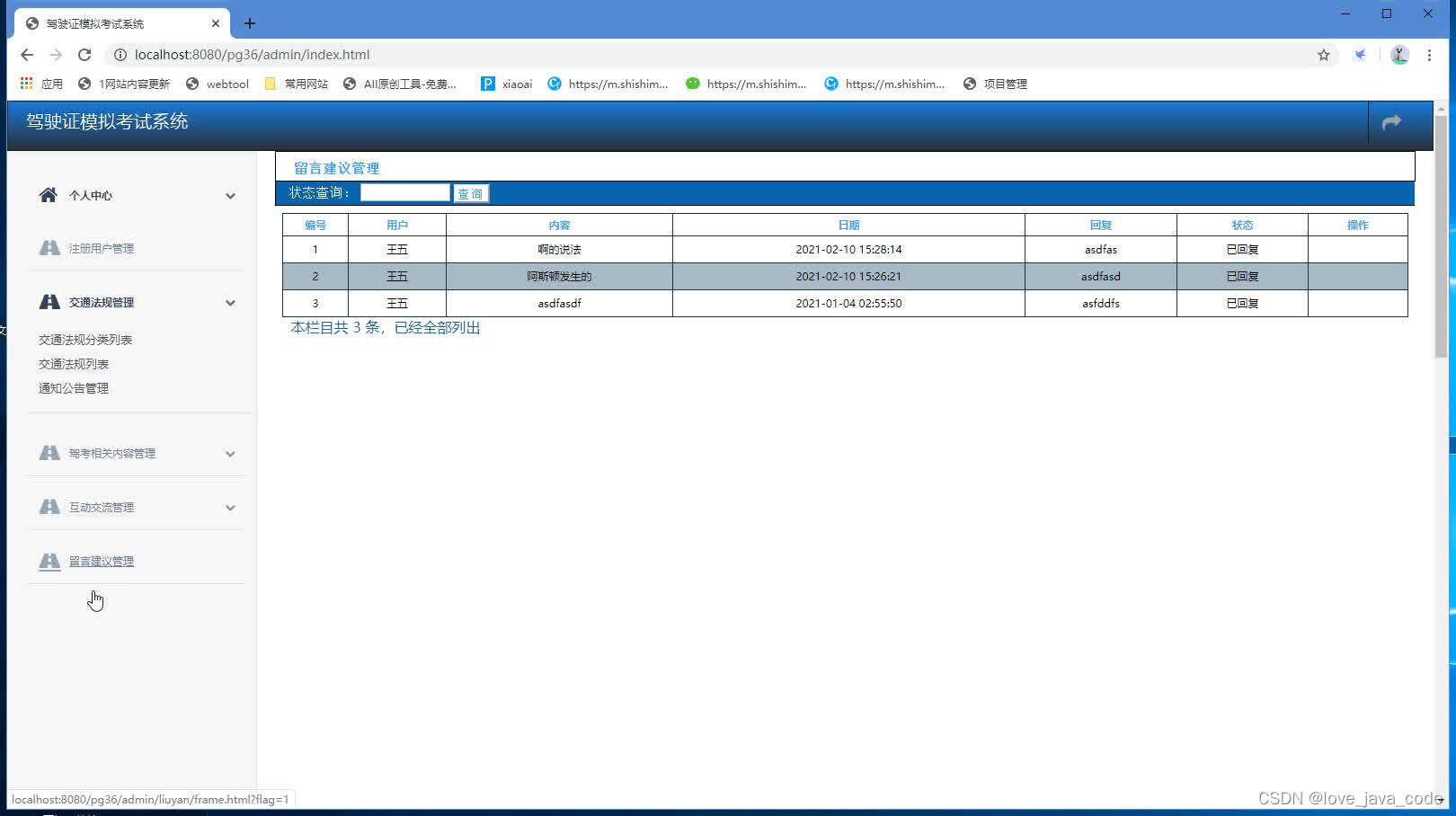Click the date 2021-01-04 02:55:50
The image size is (1456, 816).
(848, 303)
